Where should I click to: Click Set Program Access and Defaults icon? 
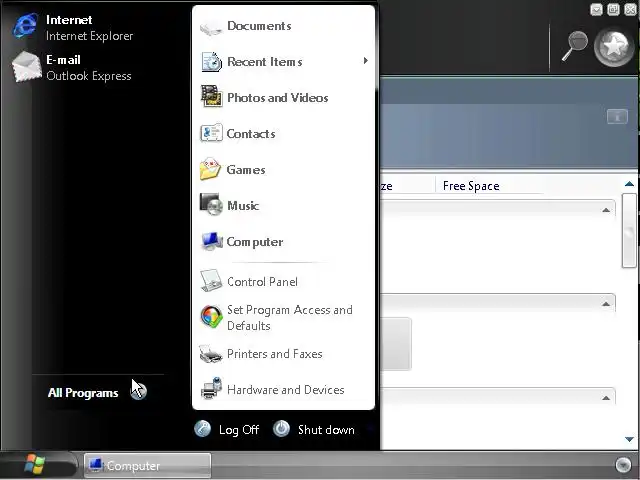pos(211,317)
